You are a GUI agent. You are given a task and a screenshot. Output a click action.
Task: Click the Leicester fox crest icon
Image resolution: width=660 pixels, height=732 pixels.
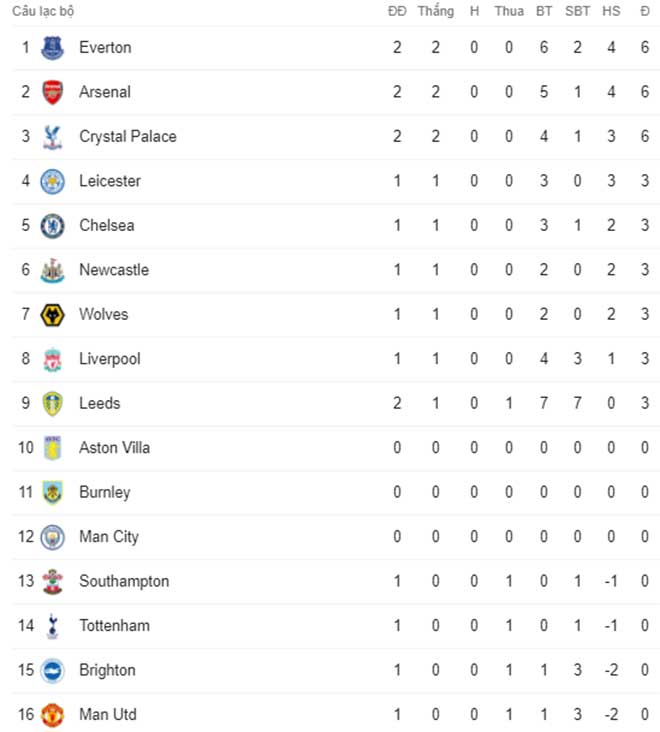[52, 181]
